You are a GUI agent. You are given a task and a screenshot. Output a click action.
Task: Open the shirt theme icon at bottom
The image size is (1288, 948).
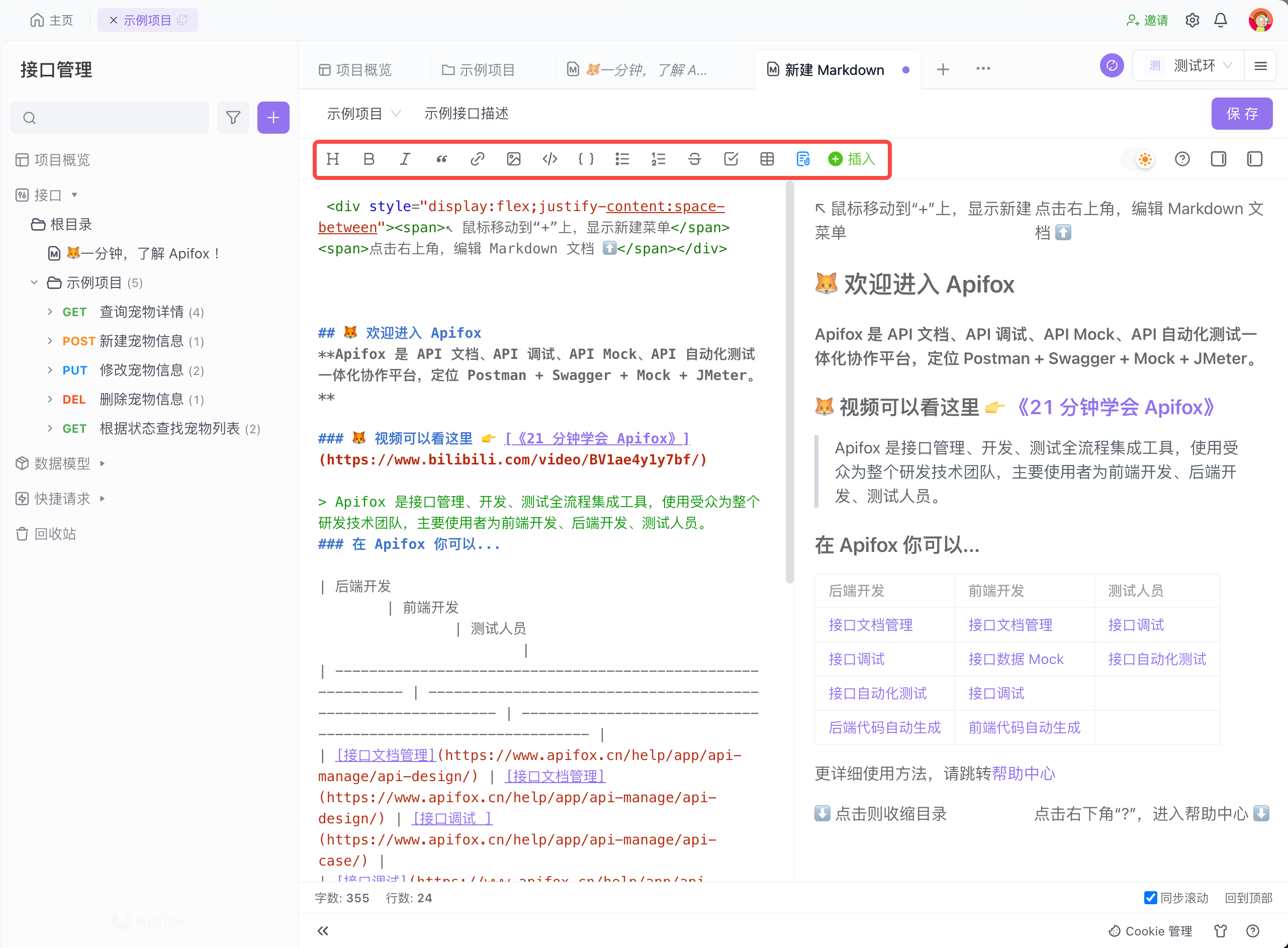[1221, 931]
